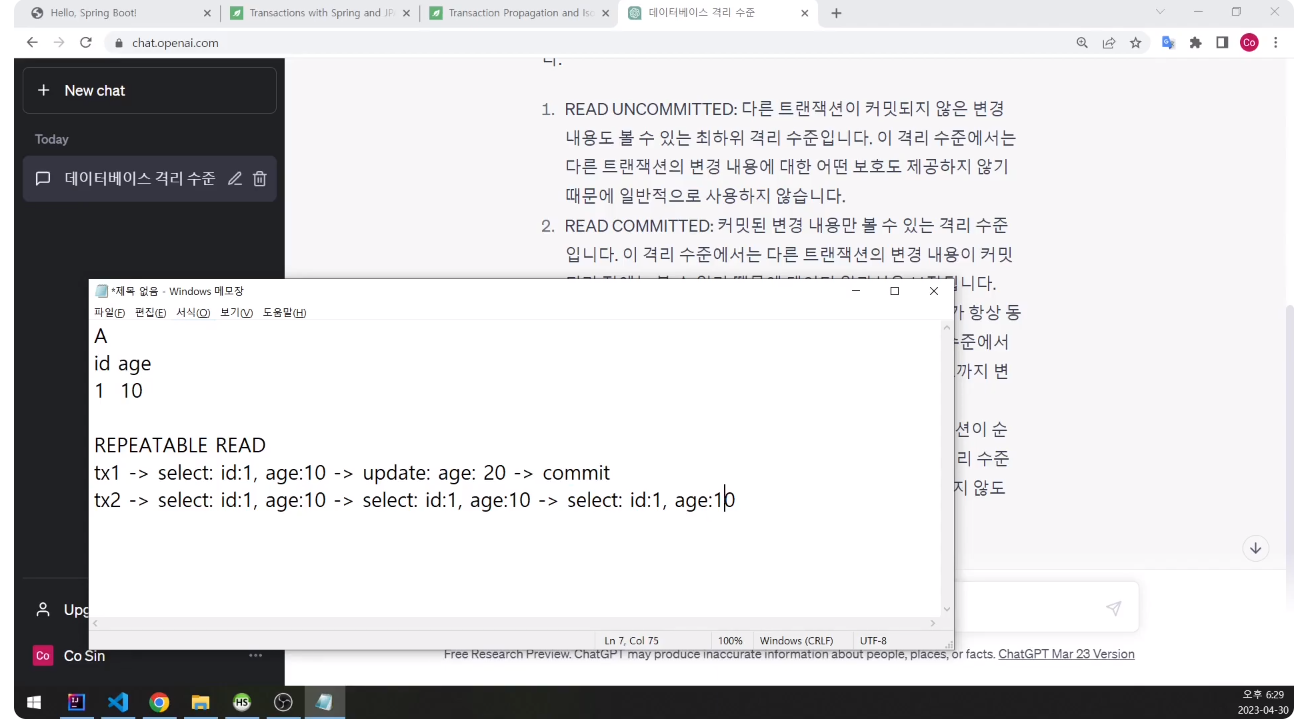Click the scroll-to-bottom arrow button
Viewport: 1294px width, 720px height.
1256,548
